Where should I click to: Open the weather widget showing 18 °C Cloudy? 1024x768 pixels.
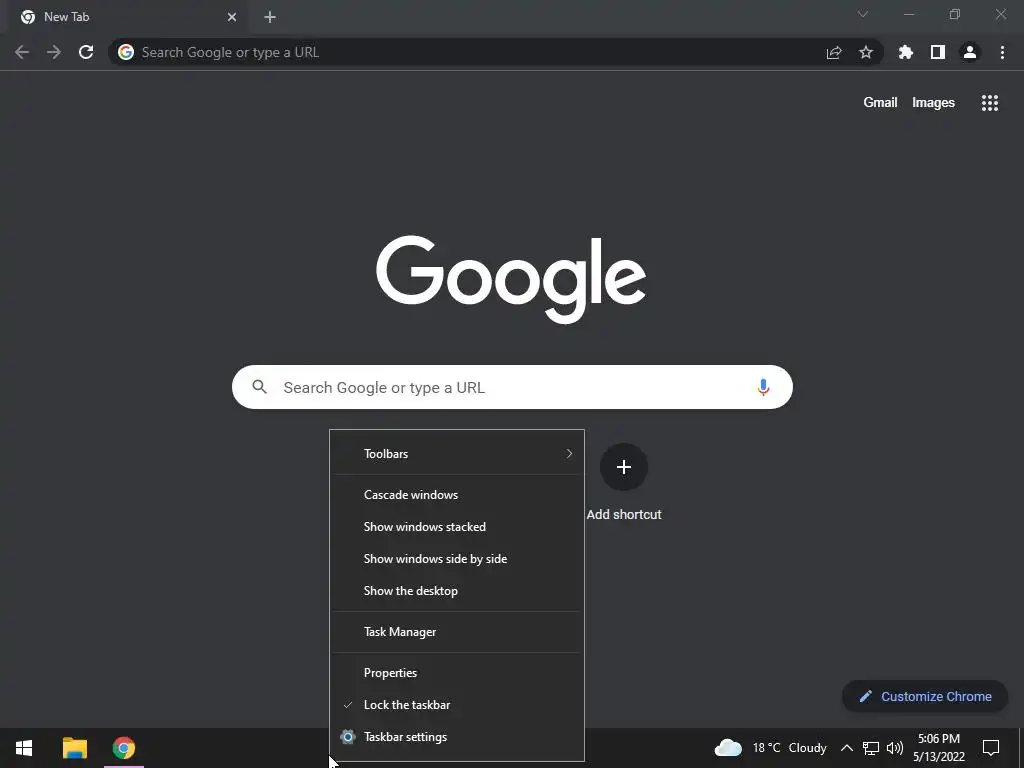[771, 748]
